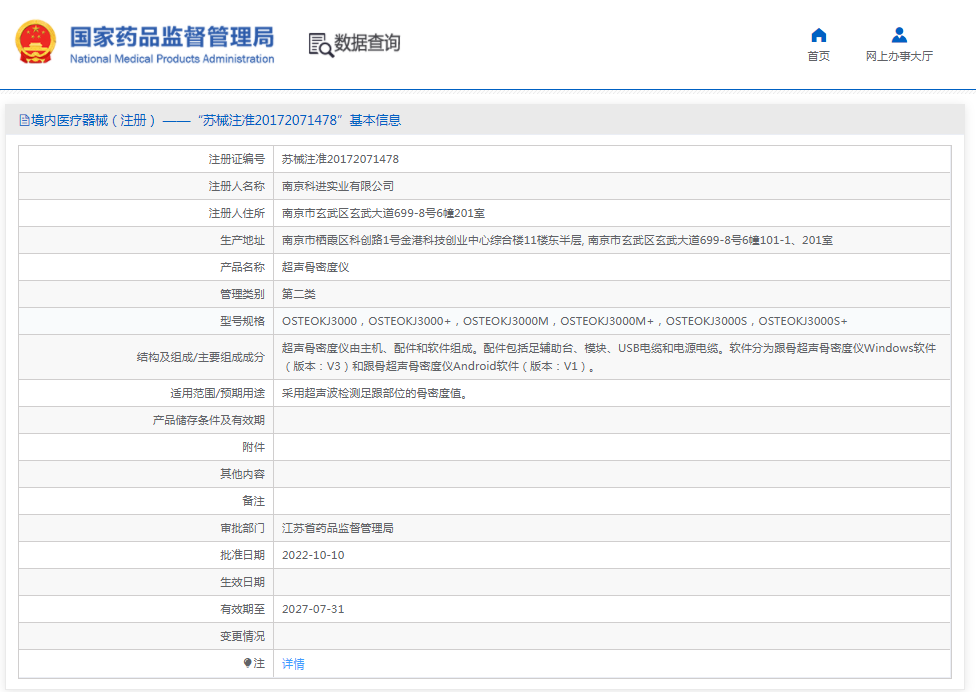Open the 详情 details link

(293, 663)
